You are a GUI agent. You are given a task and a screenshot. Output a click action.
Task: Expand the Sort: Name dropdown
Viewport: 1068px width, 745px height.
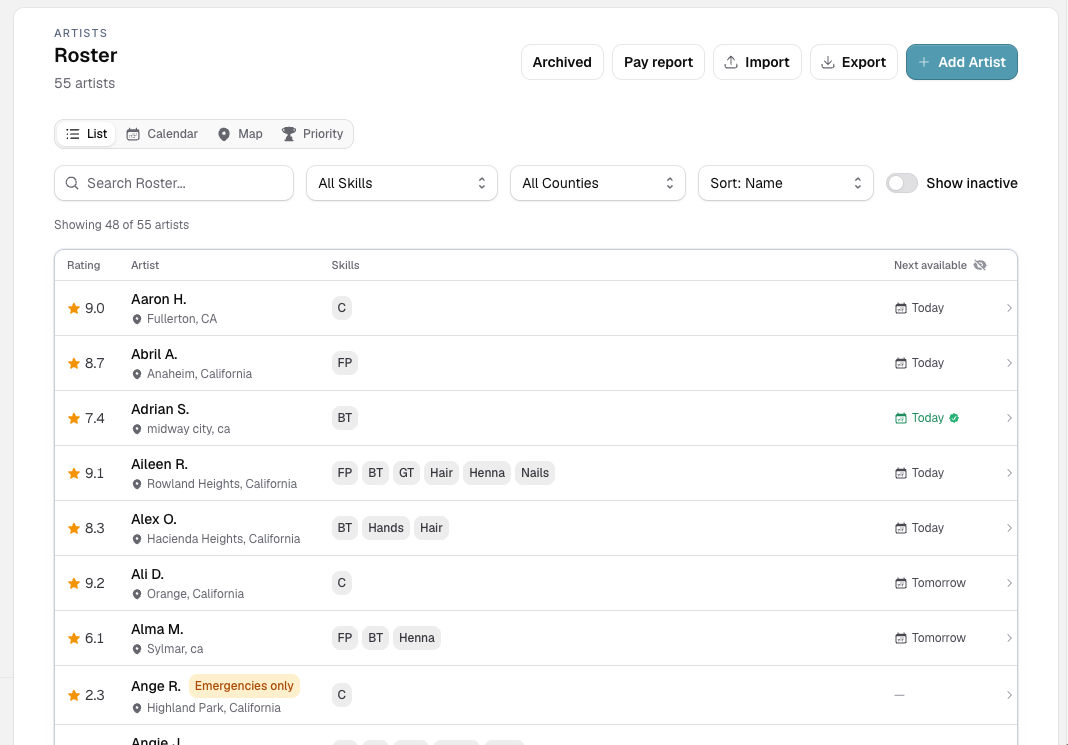pos(785,183)
